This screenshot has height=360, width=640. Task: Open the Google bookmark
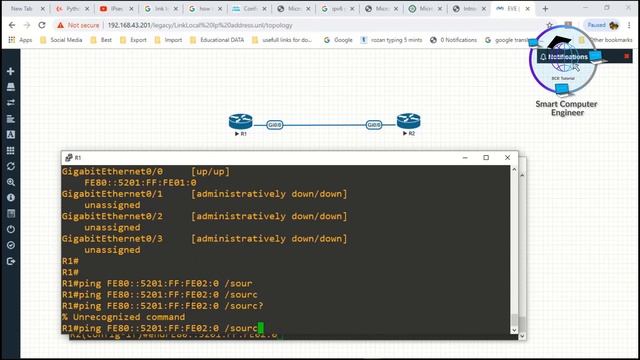pos(338,40)
